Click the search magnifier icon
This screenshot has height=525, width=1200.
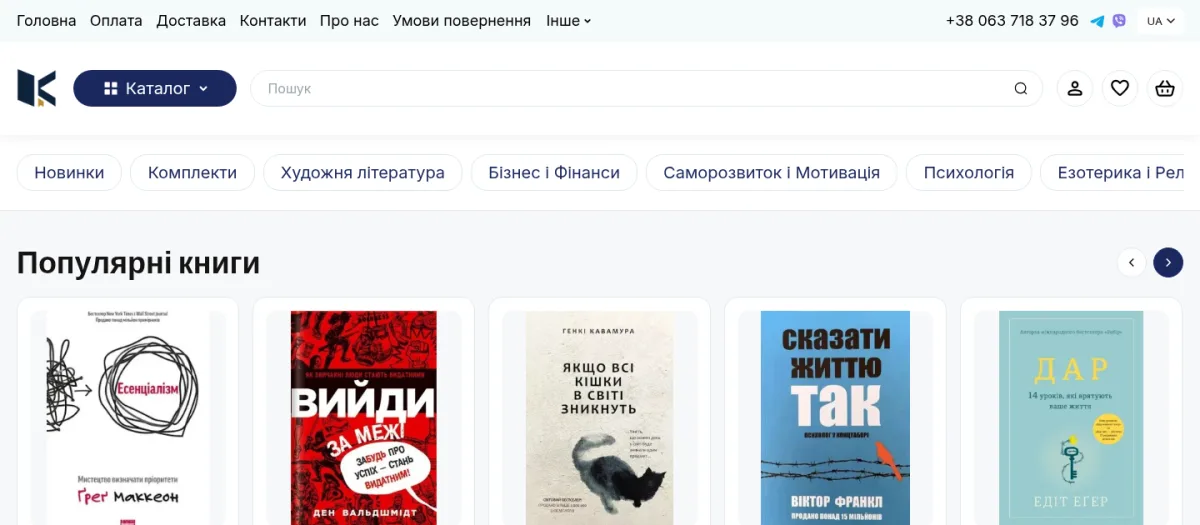1021,89
